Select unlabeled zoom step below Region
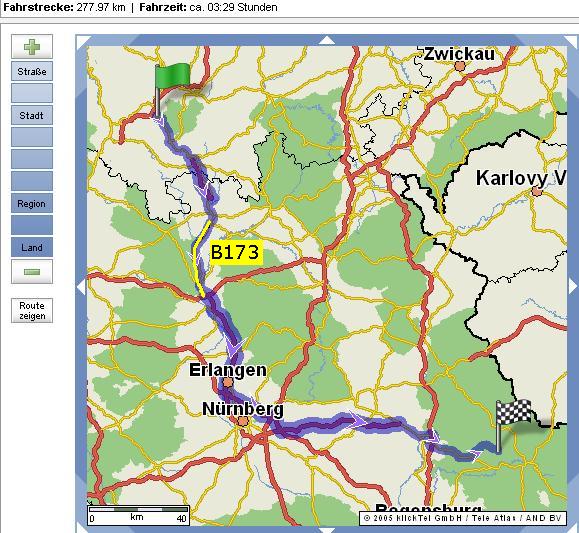Screen dimensions: 579x533 click(x=32, y=225)
